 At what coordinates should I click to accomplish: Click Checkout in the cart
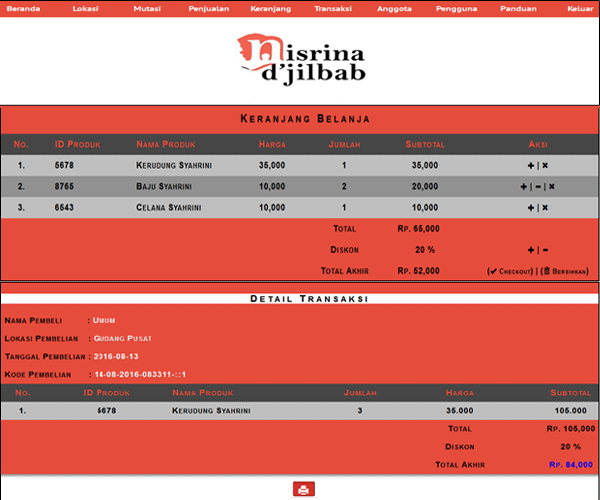tap(510, 271)
